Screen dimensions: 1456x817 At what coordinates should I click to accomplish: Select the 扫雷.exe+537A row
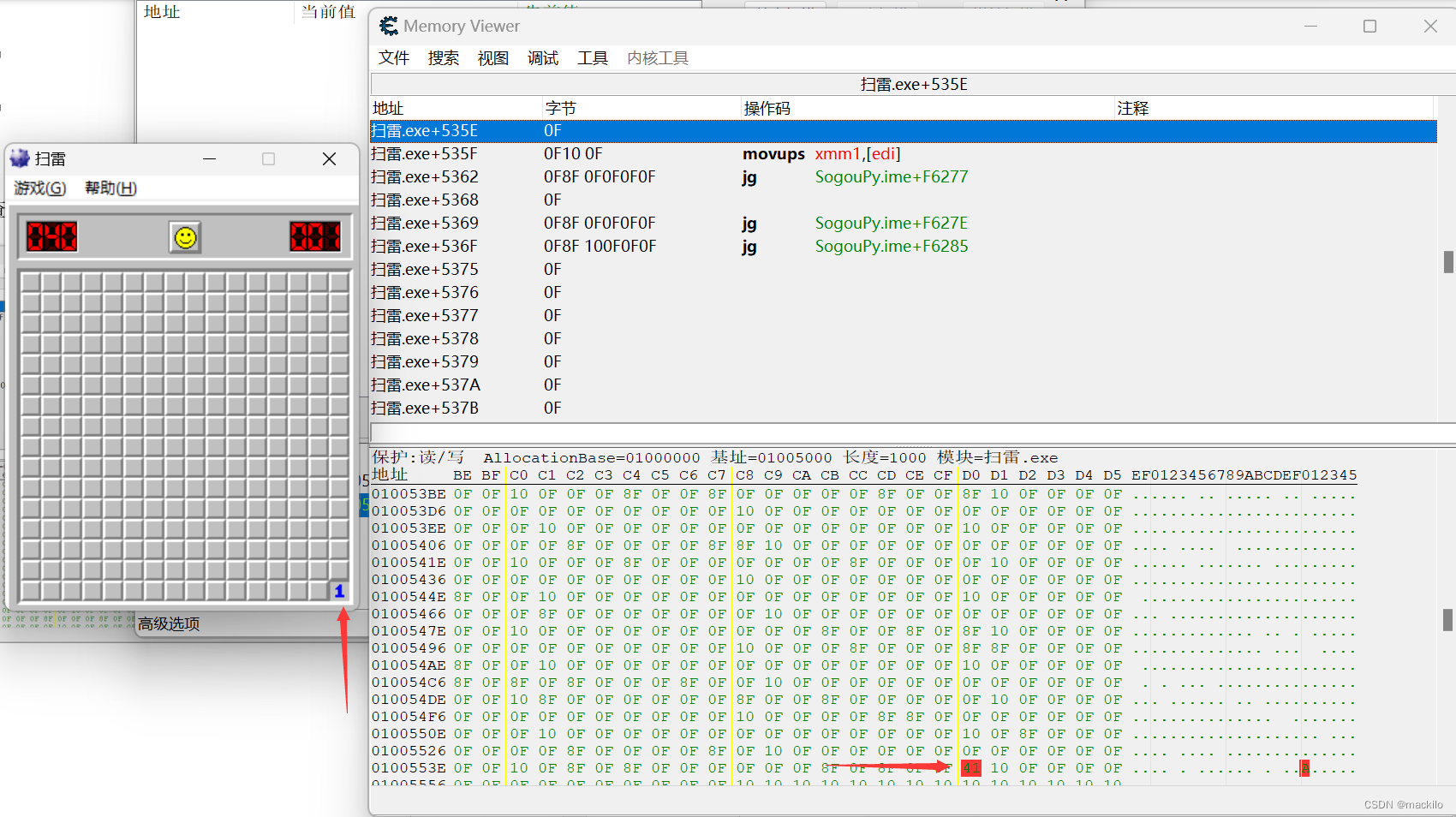pos(904,385)
